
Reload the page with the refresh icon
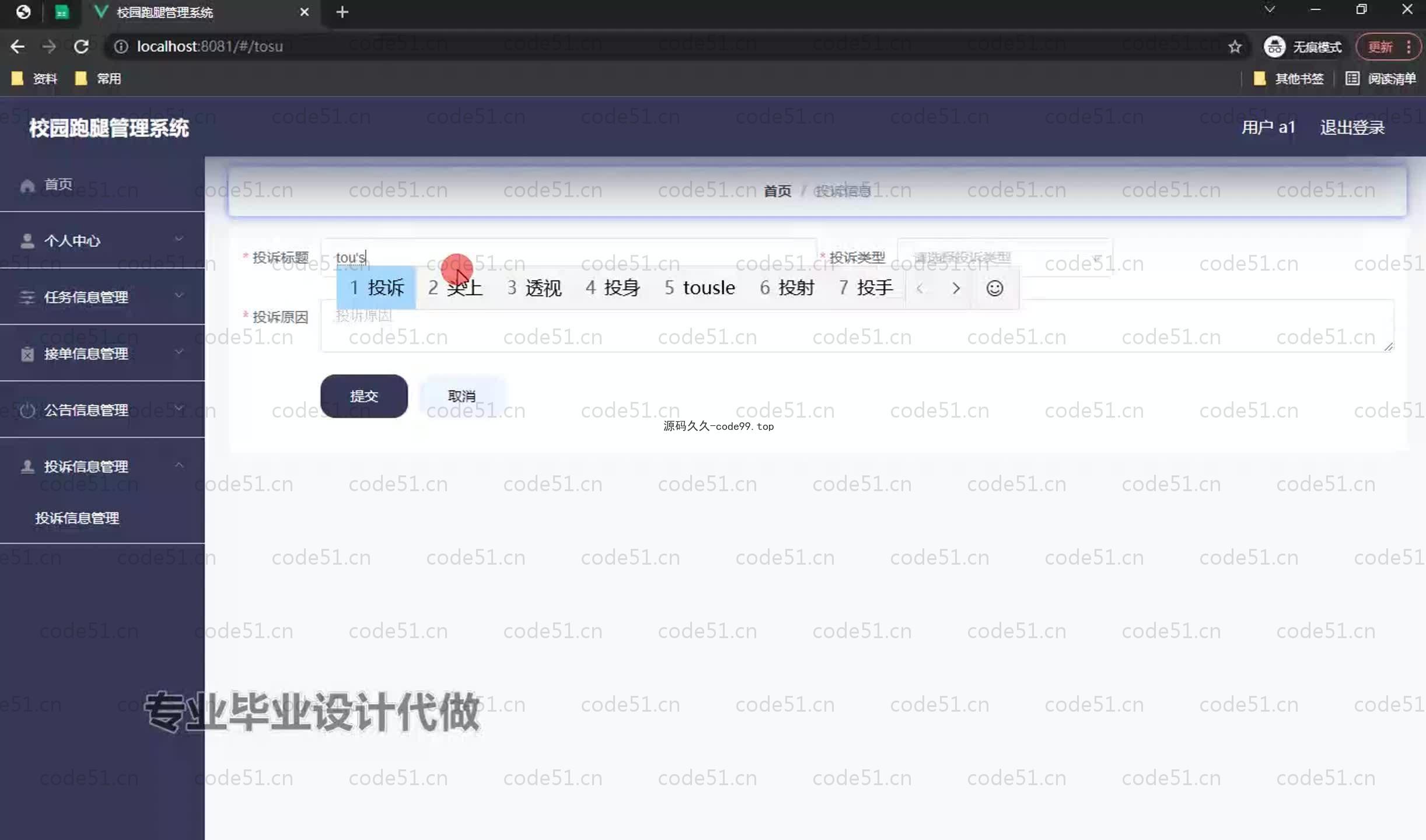point(81,47)
